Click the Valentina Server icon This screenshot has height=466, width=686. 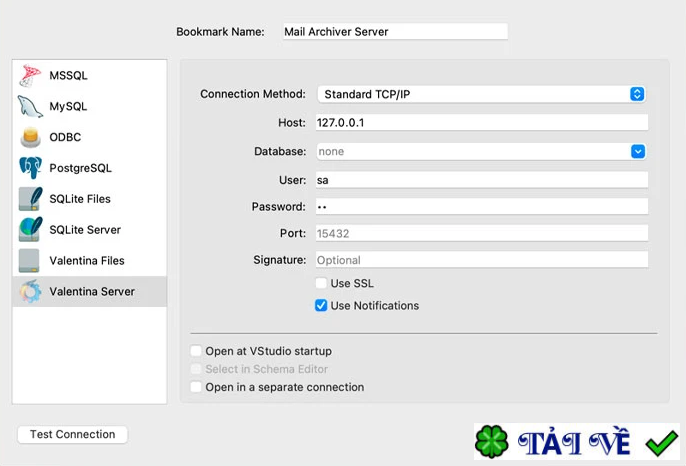[x=30, y=291]
